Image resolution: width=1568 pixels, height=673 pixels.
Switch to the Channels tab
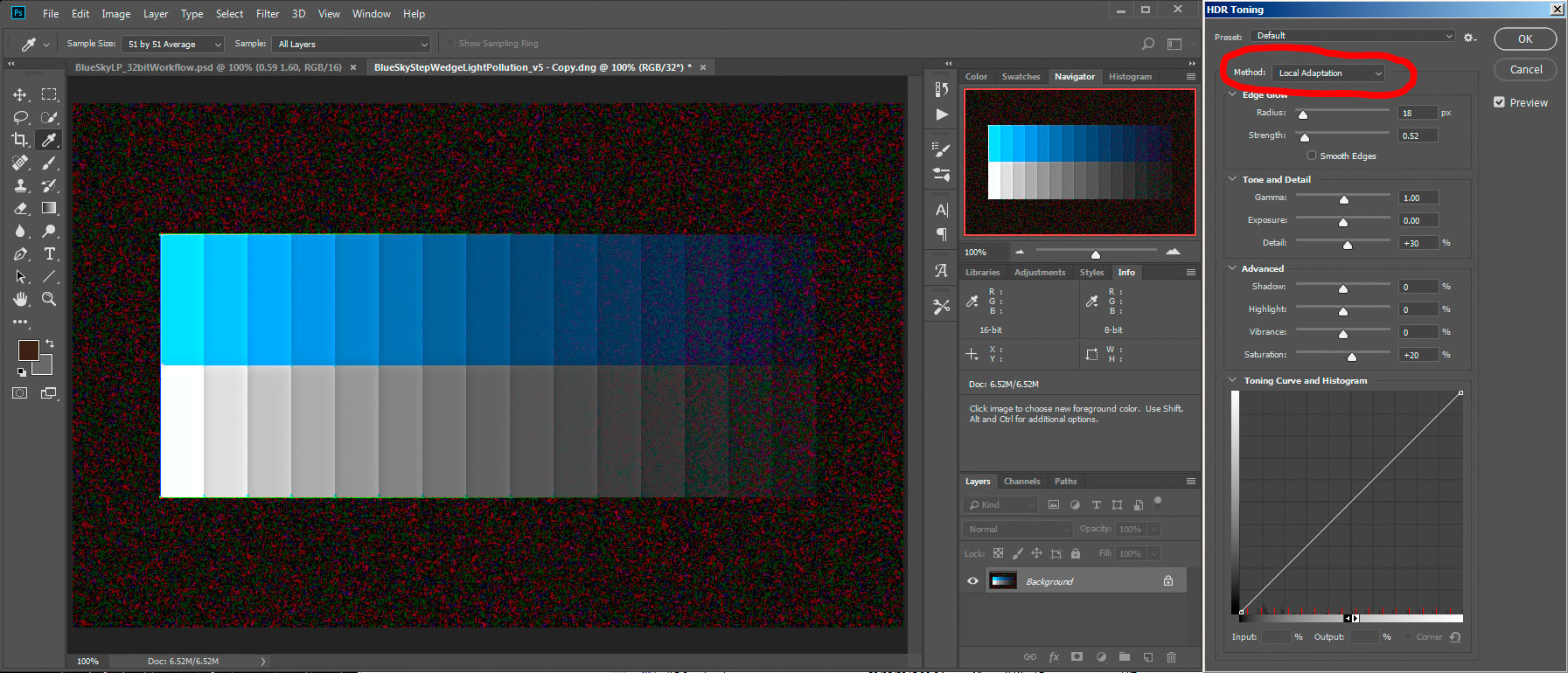1021,482
